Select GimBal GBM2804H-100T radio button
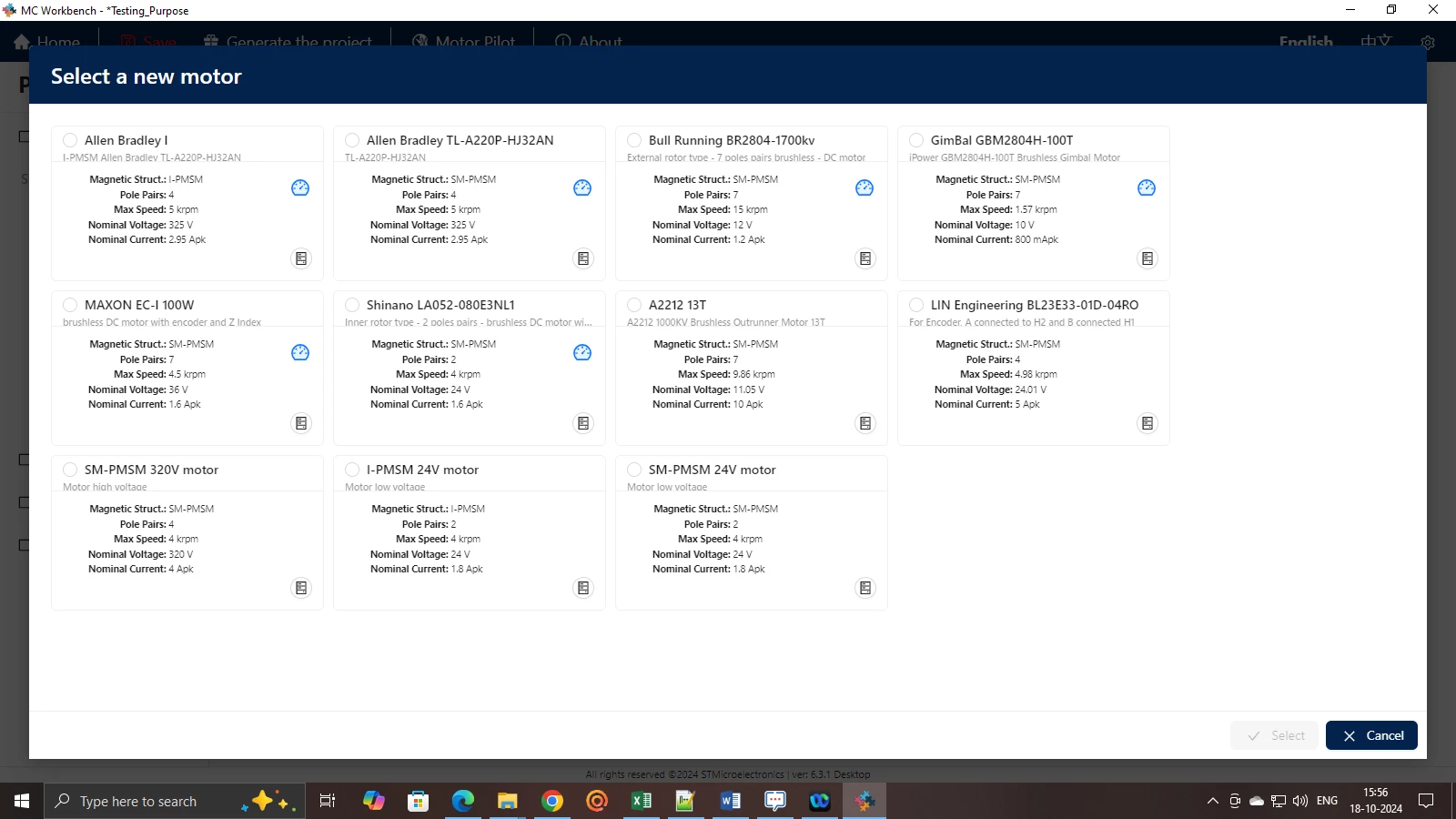The height and width of the screenshot is (819, 1456). [916, 140]
